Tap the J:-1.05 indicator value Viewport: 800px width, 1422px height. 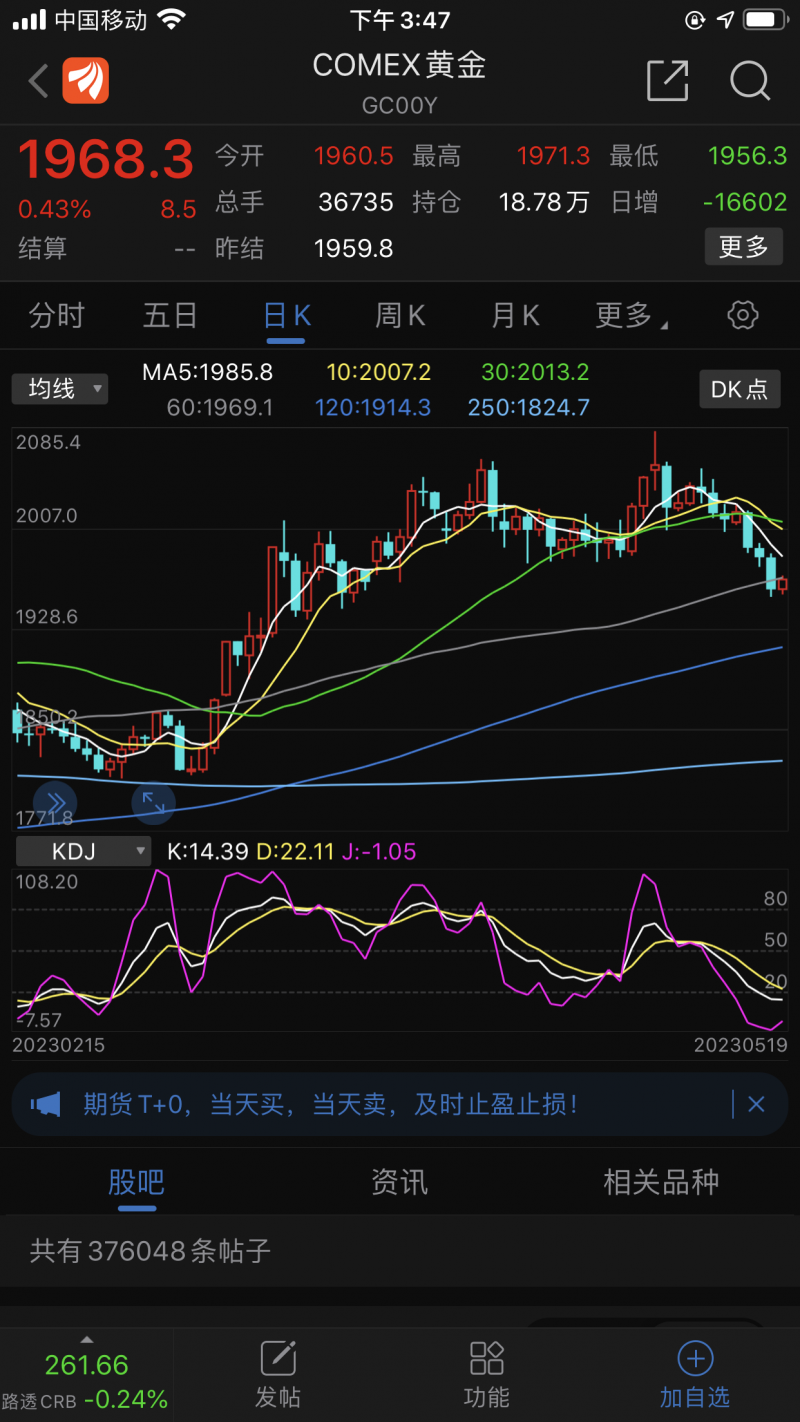(x=378, y=852)
